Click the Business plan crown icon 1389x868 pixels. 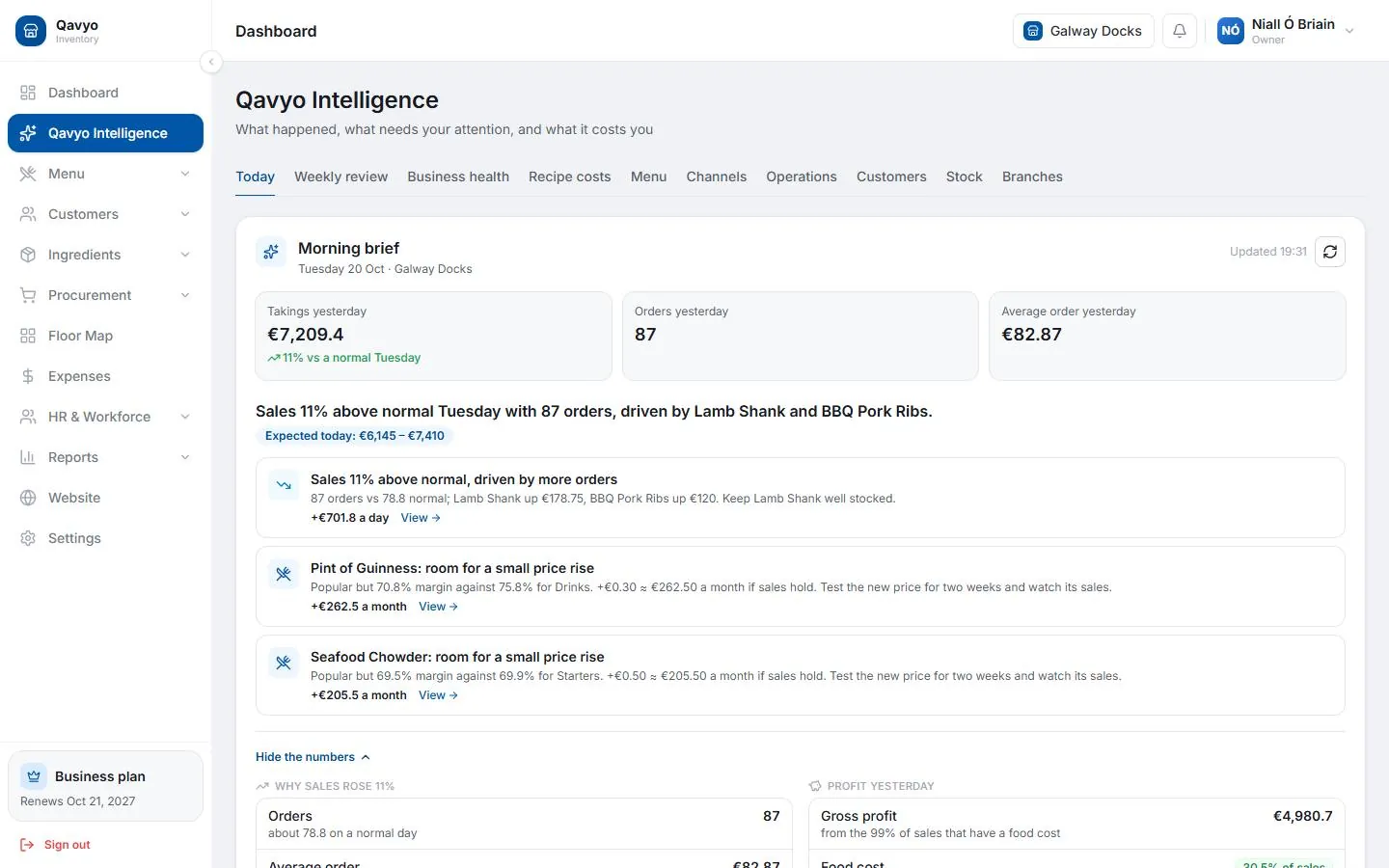(34, 776)
